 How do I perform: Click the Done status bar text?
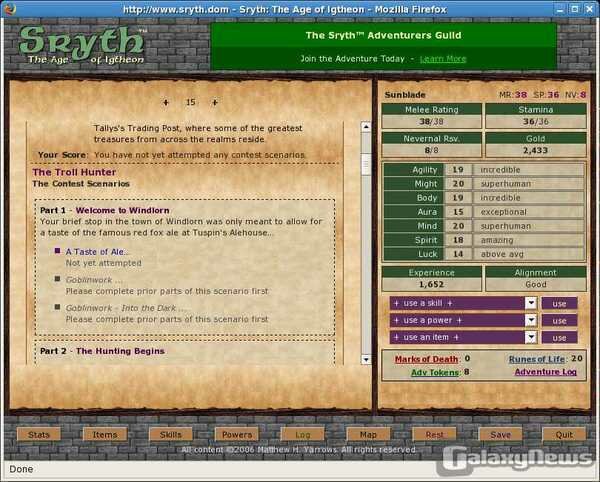(x=21, y=469)
